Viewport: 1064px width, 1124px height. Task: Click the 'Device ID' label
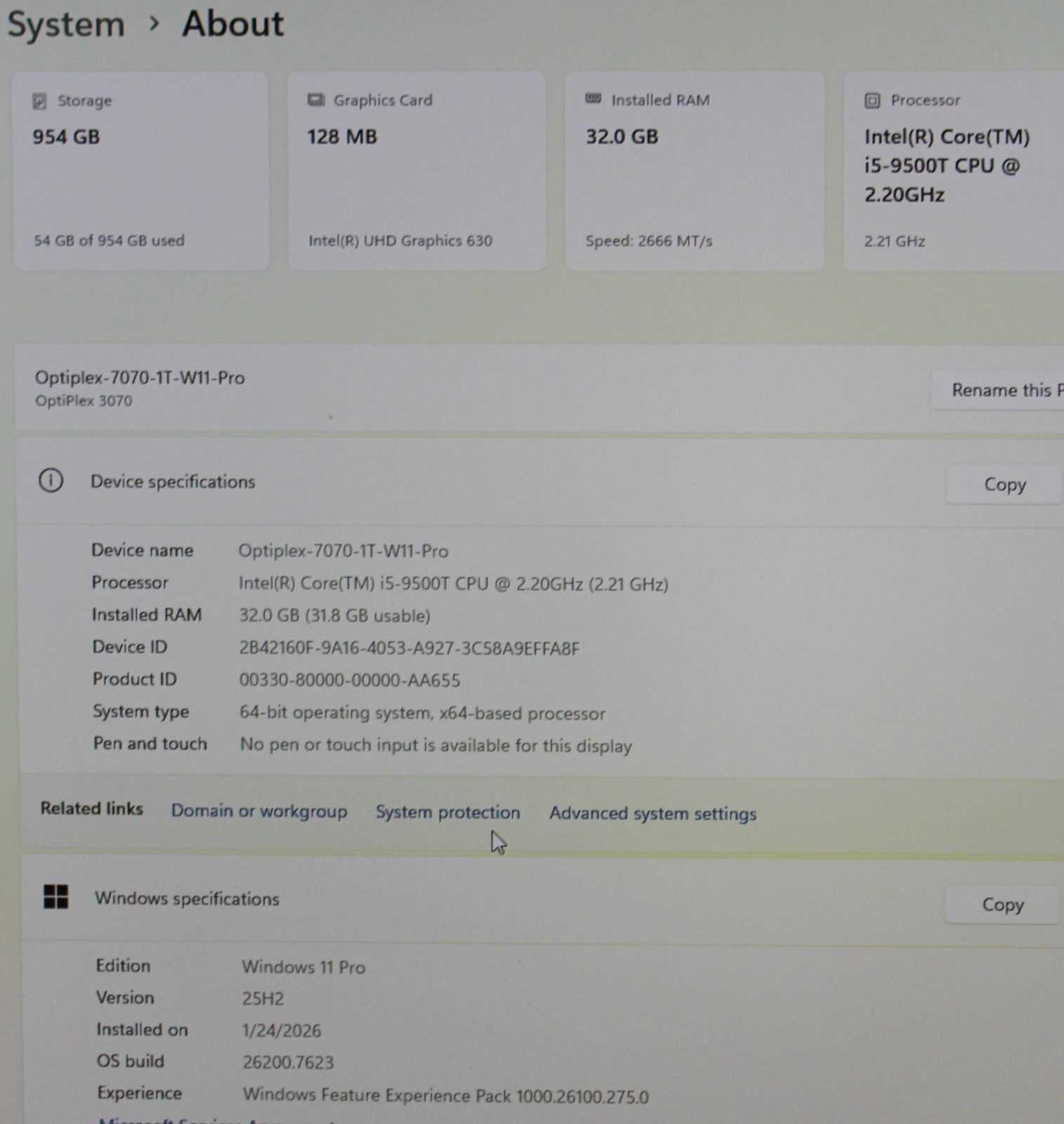click(x=130, y=647)
